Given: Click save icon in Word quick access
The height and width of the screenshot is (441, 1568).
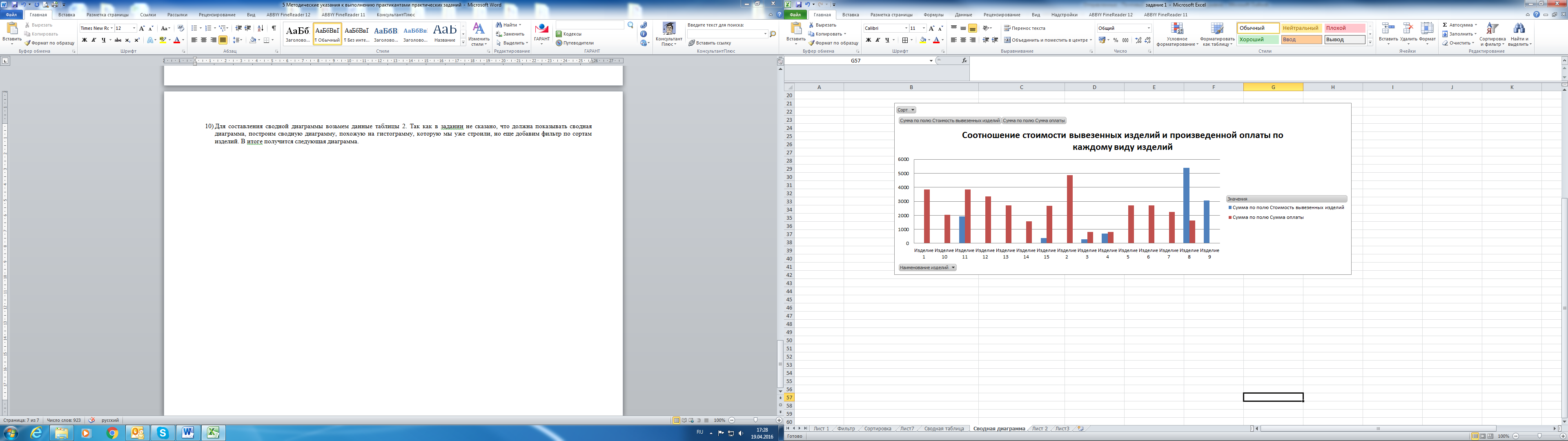Looking at the screenshot, I should tap(15, 4).
